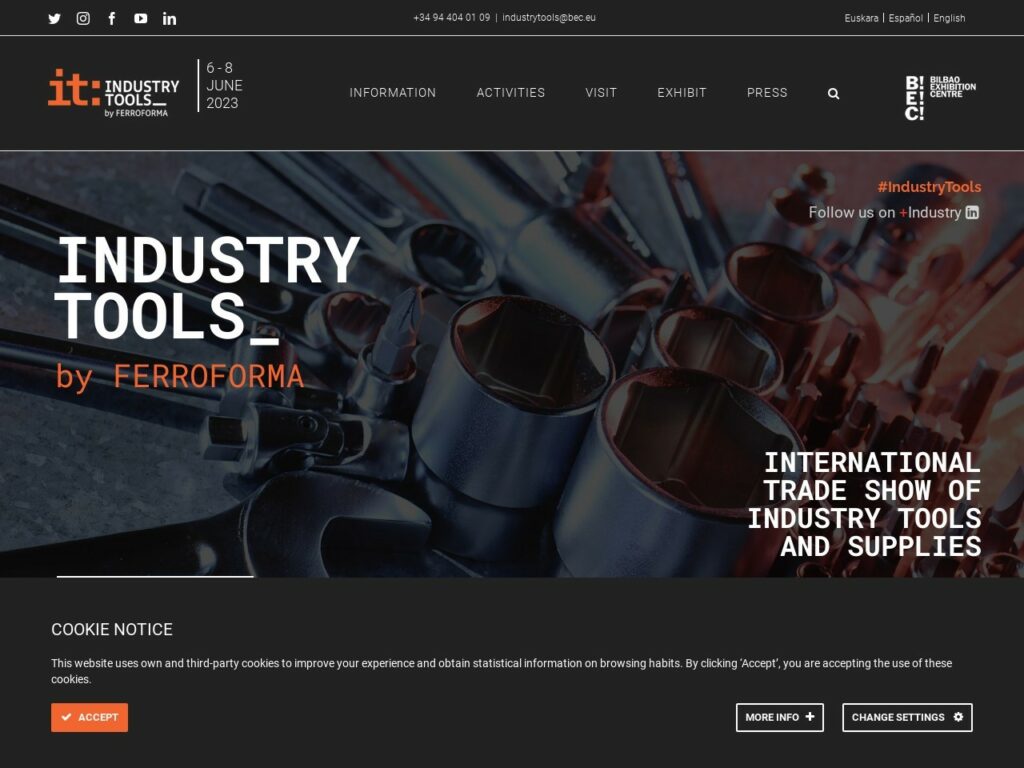The height and width of the screenshot is (768, 1024).
Task: Go to the PRESS menu item
Action: click(767, 93)
